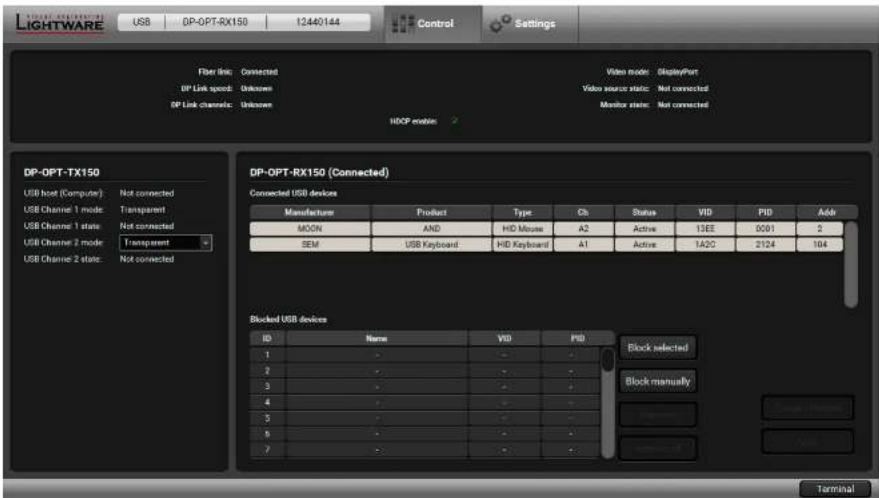
Task: Click the DP-OPT-RX150 (Connected) heading
Action: click(x=319, y=173)
